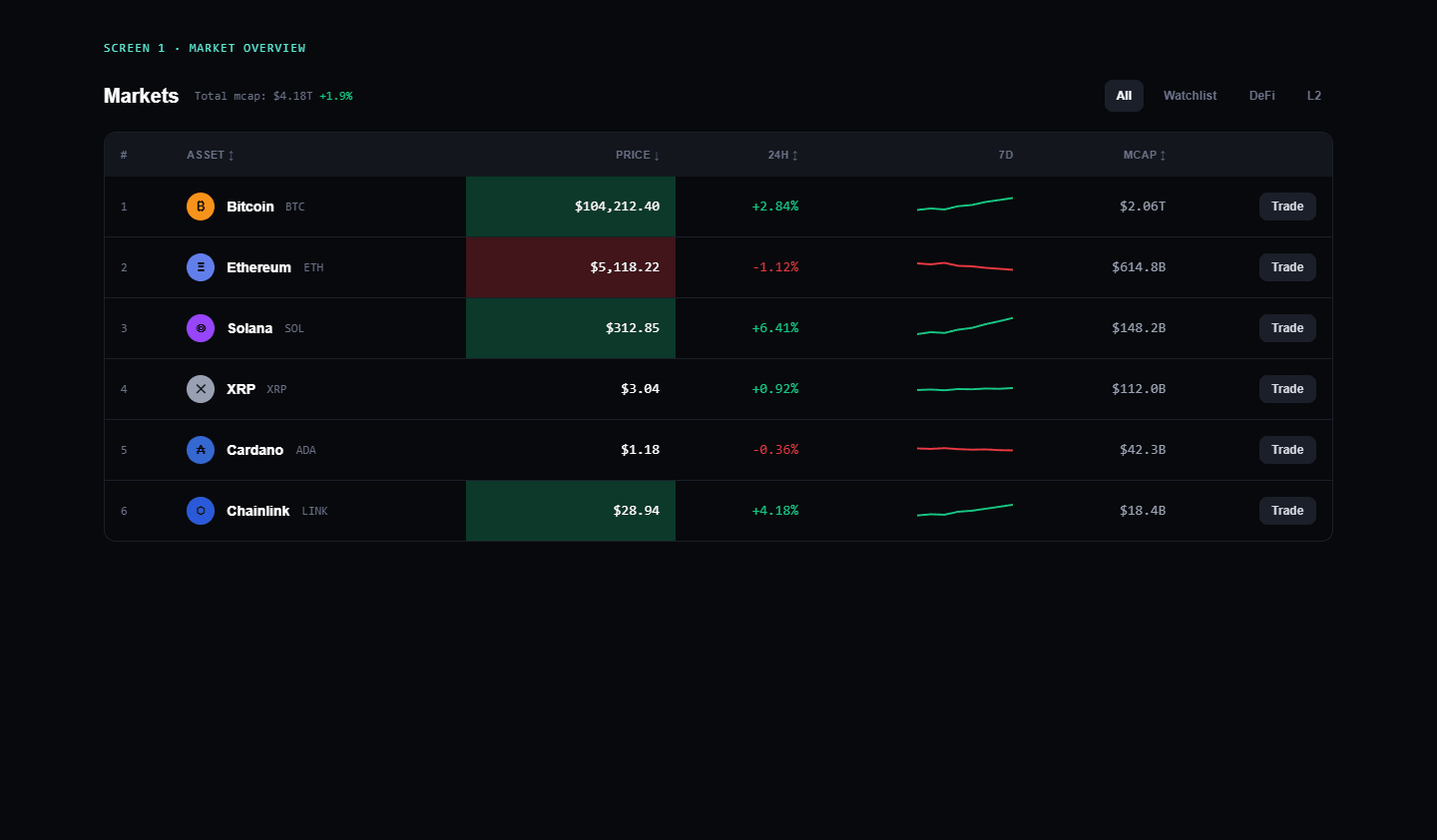This screenshot has width=1437, height=840.
Task: Click the Markets heading
Action: click(x=141, y=96)
